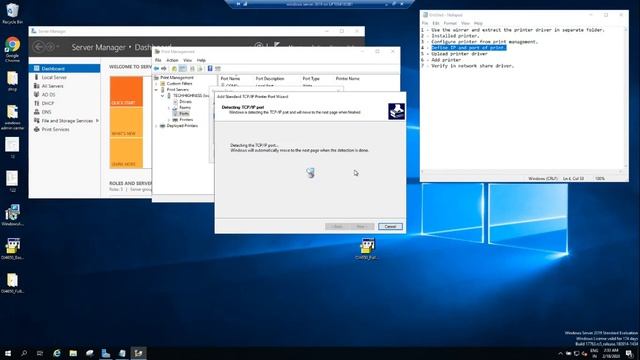Screen dimensions: 640x360
Task: Click the Back arrow in Print Management toolbar
Action: [x=157, y=69]
